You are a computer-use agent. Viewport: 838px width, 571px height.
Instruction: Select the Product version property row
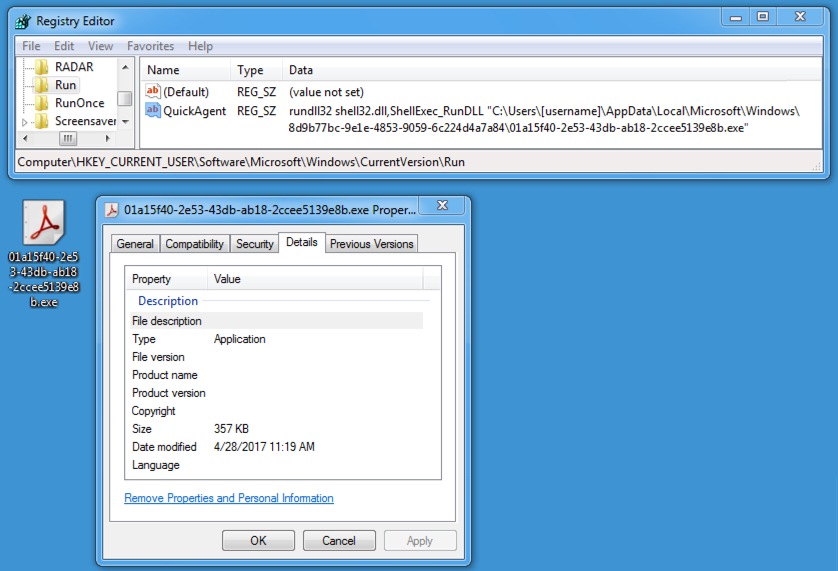point(276,393)
